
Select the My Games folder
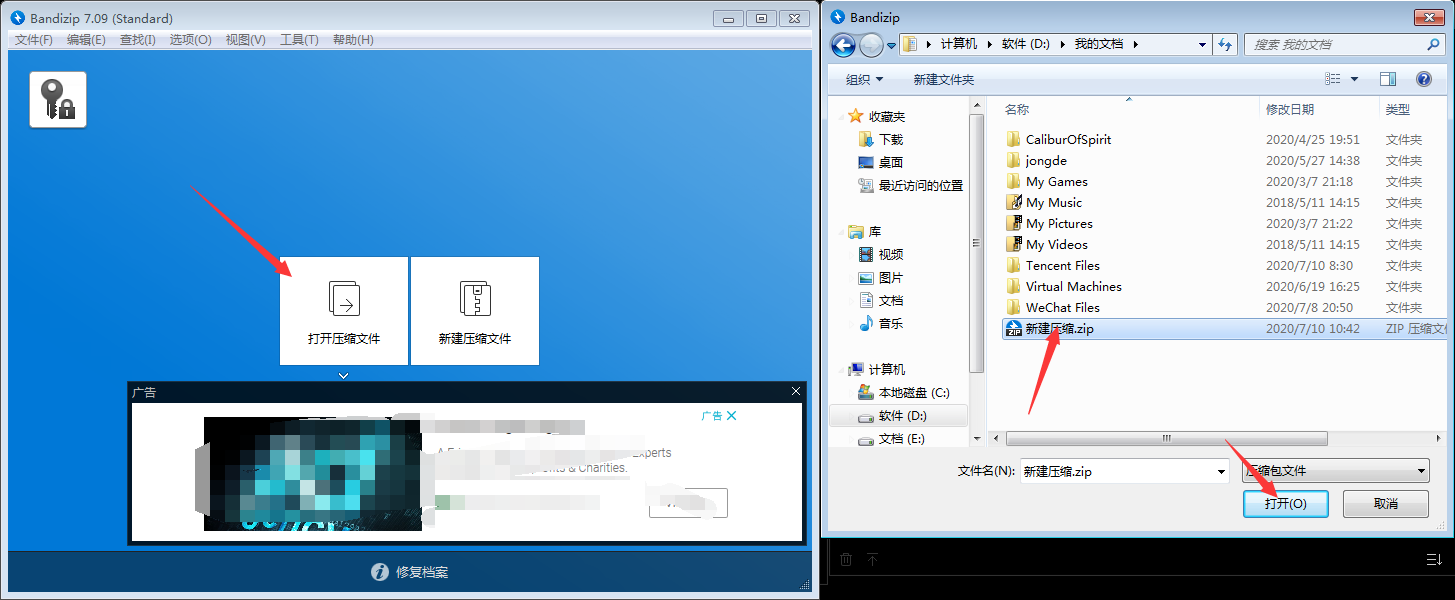[1056, 181]
